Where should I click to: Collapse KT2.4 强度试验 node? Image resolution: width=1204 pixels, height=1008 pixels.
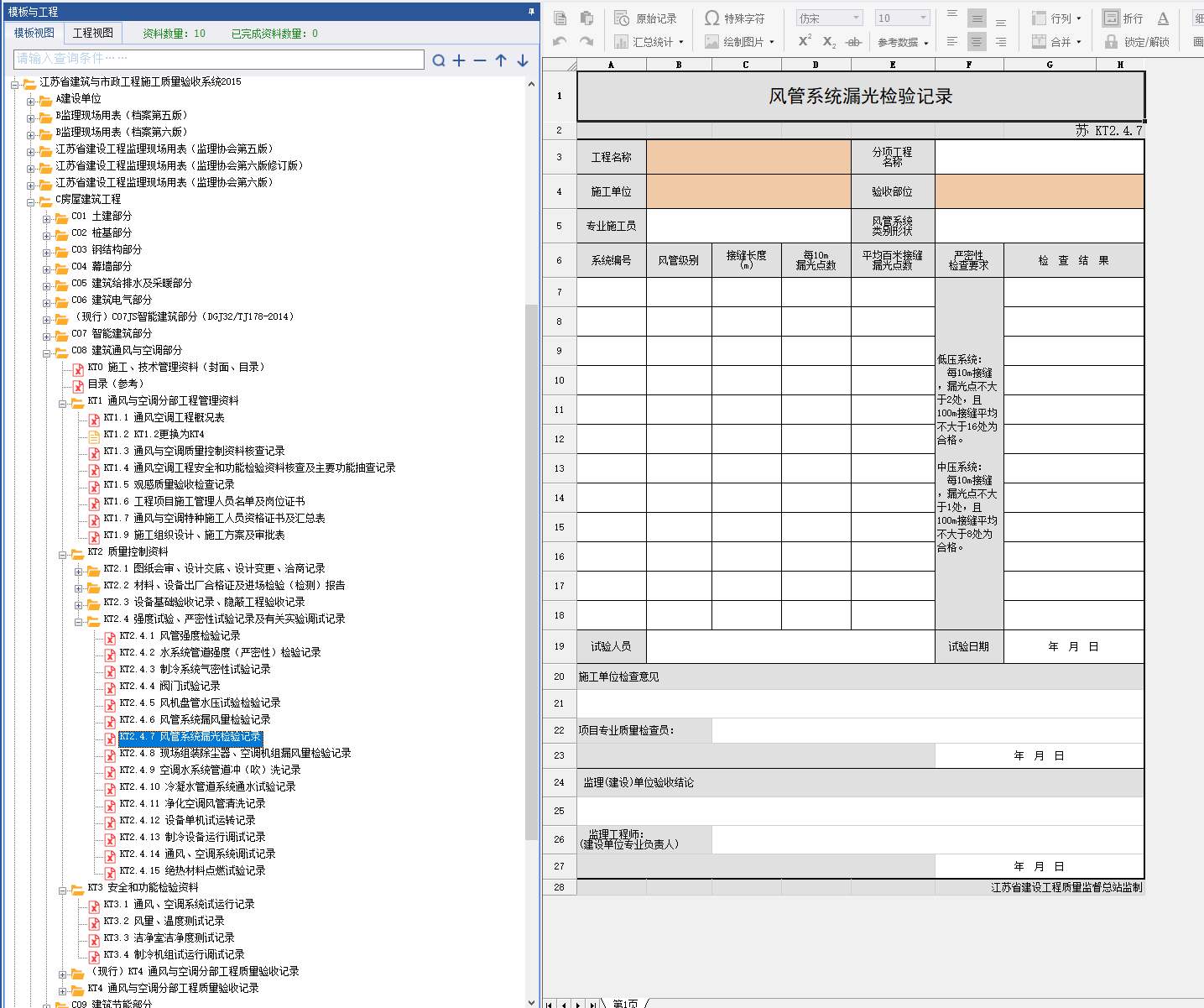(79, 621)
